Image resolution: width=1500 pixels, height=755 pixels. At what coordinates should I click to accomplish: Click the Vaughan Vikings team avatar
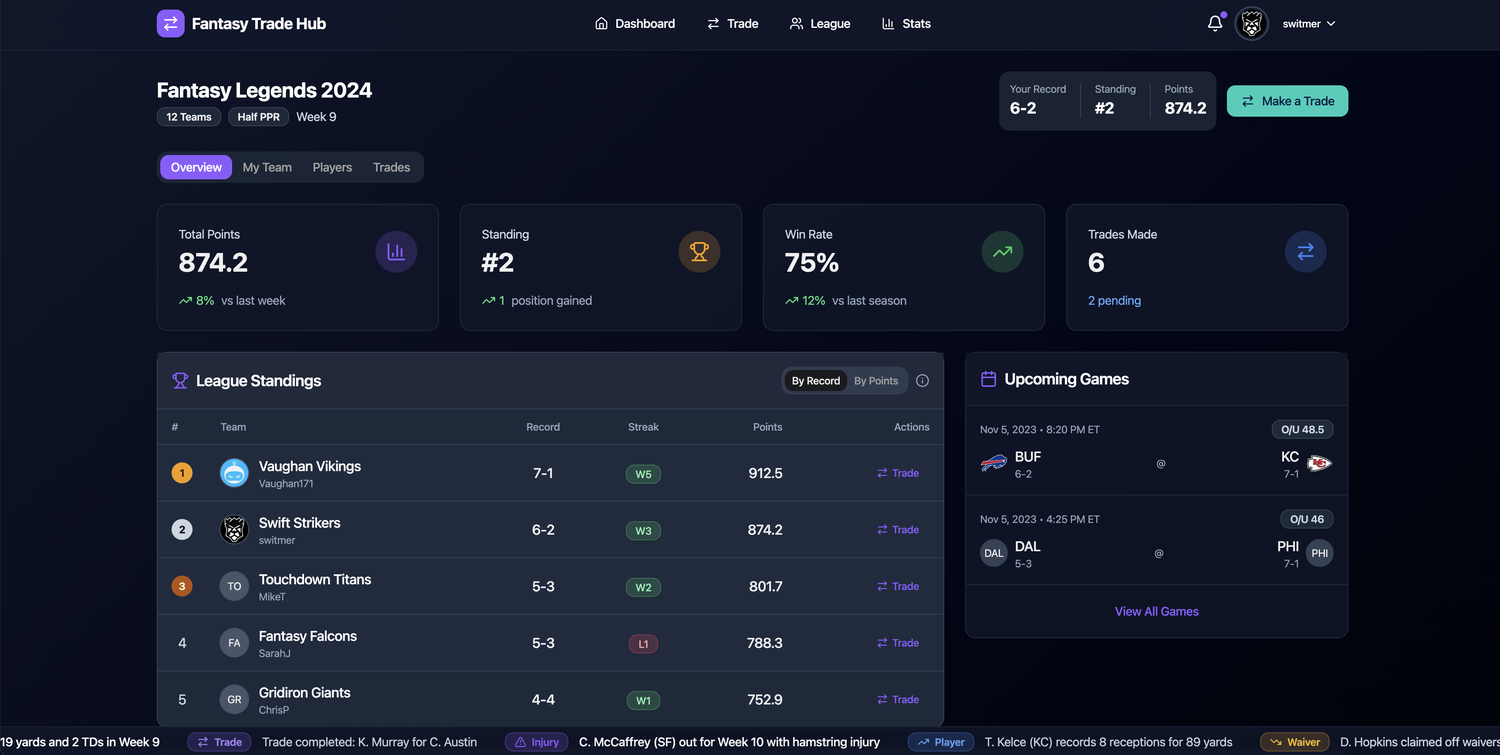(234, 473)
